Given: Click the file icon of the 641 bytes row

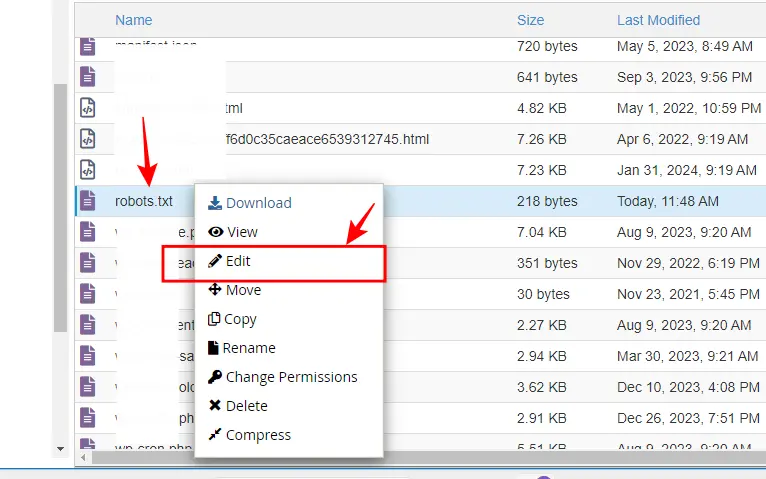Looking at the screenshot, I should 87,77.
